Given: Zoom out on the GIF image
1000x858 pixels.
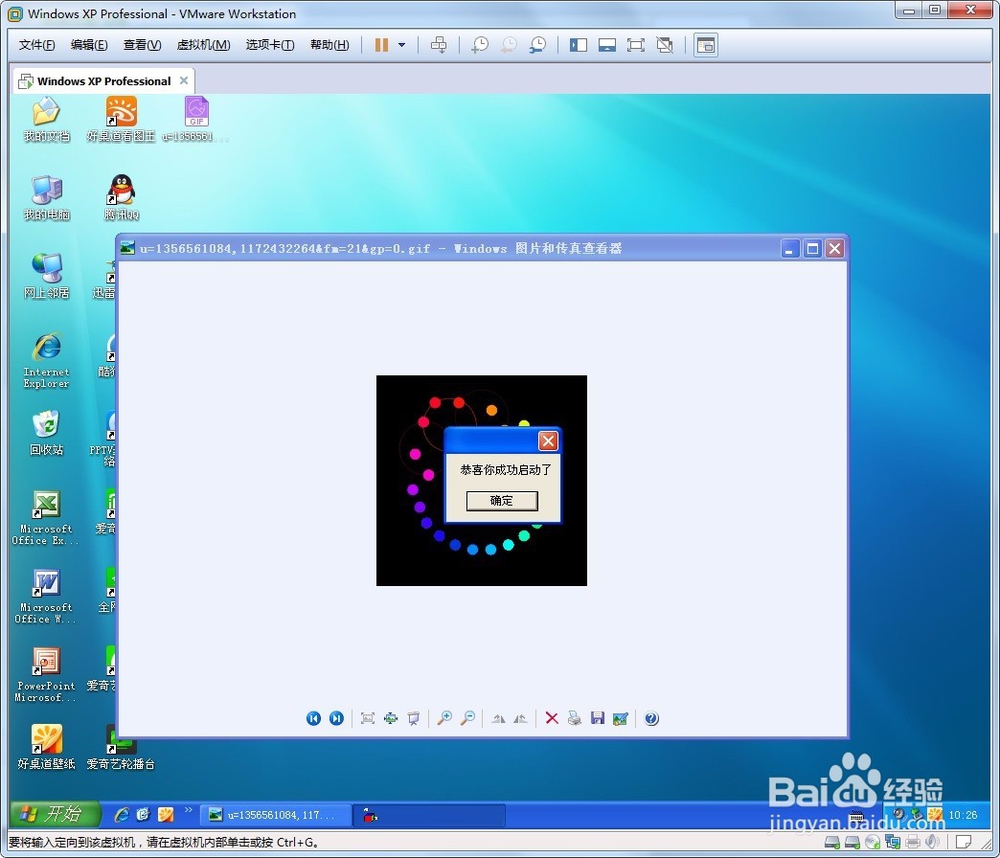Looking at the screenshot, I should click(x=467, y=718).
